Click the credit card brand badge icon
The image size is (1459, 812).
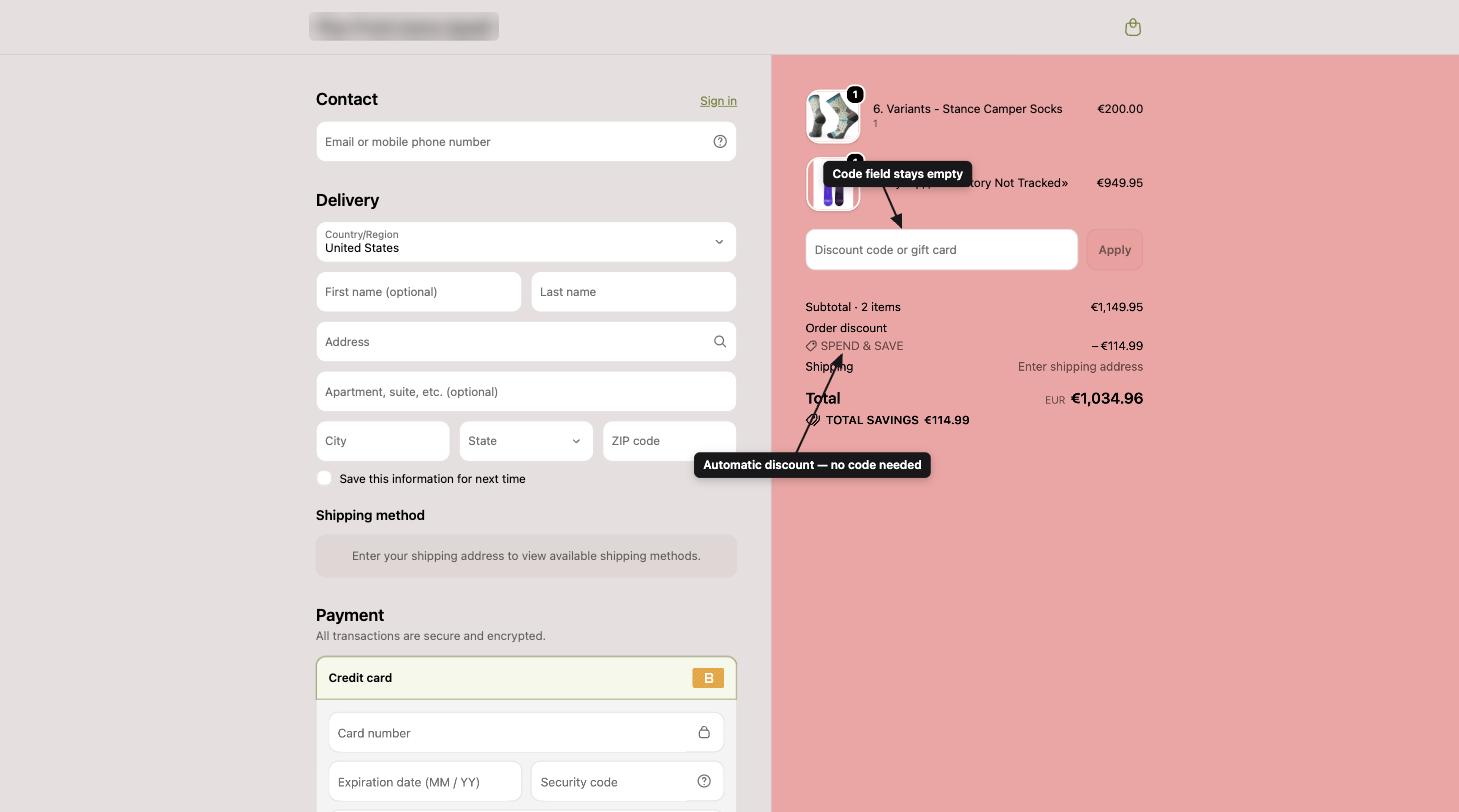(708, 678)
